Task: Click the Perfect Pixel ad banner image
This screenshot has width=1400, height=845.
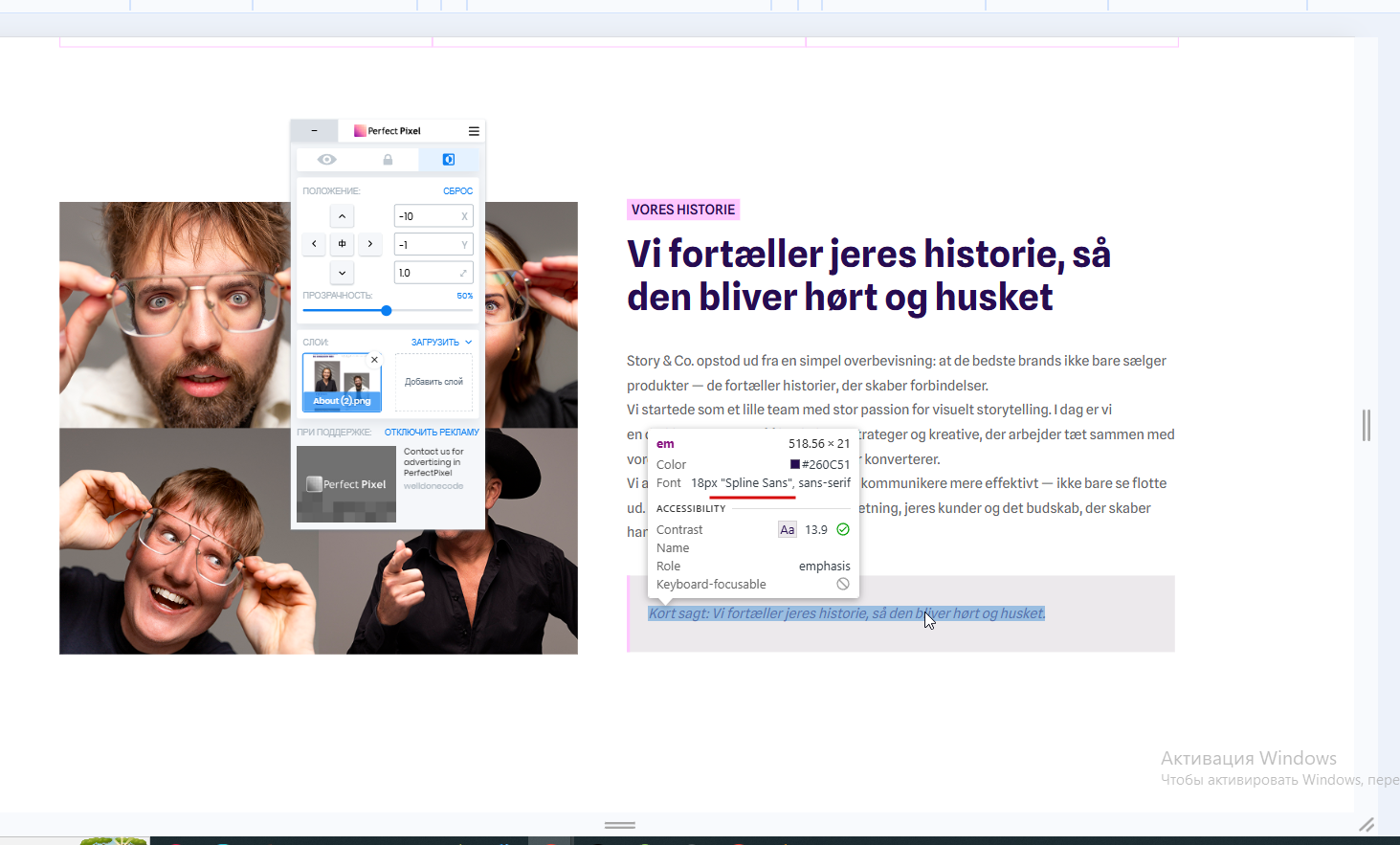Action: pyautogui.click(x=346, y=484)
